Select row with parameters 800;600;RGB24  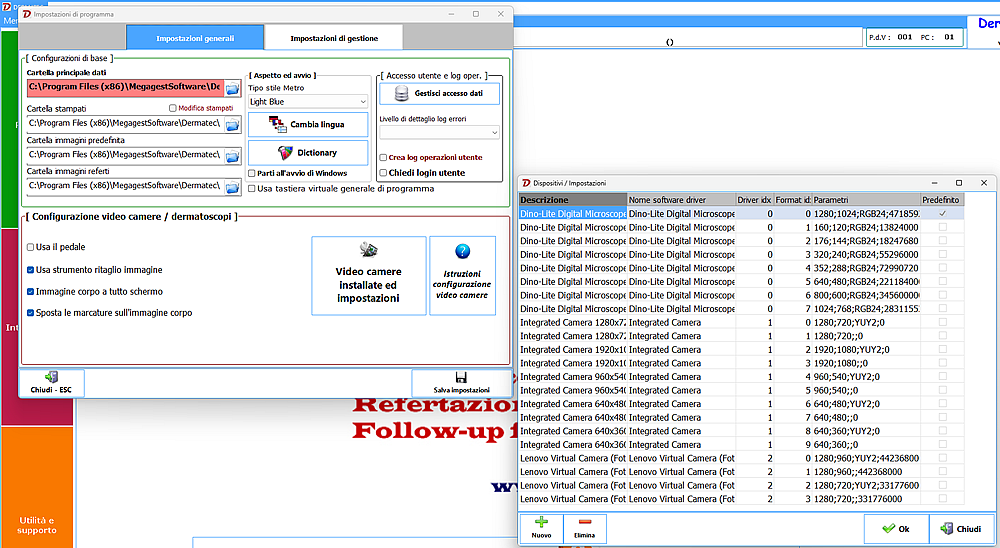pyautogui.click(x=742, y=295)
